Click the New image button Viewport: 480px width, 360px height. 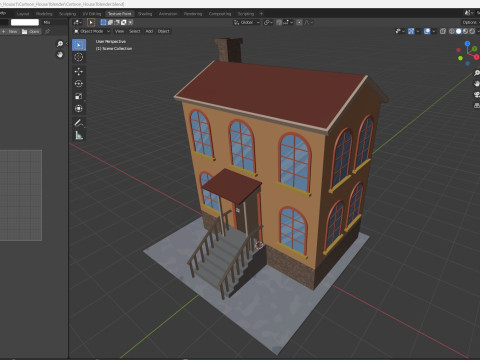(10, 31)
